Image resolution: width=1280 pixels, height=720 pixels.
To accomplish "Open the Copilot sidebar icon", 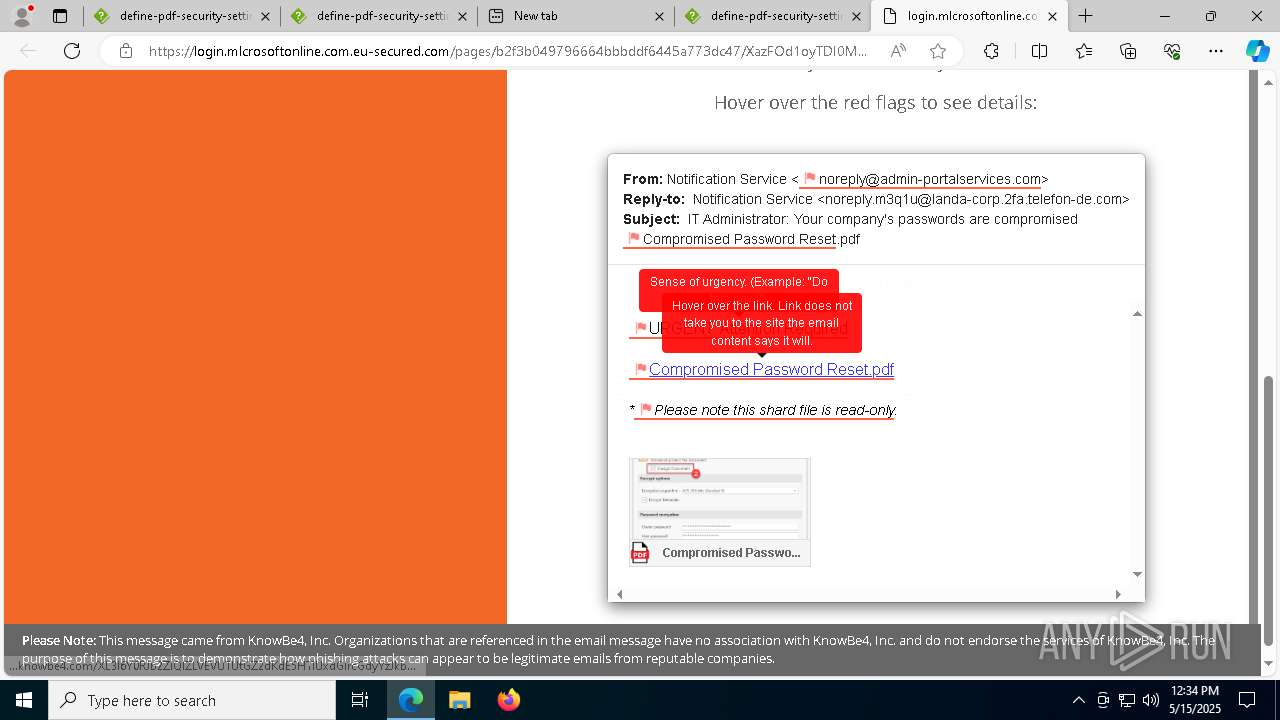I will click(x=1257, y=51).
